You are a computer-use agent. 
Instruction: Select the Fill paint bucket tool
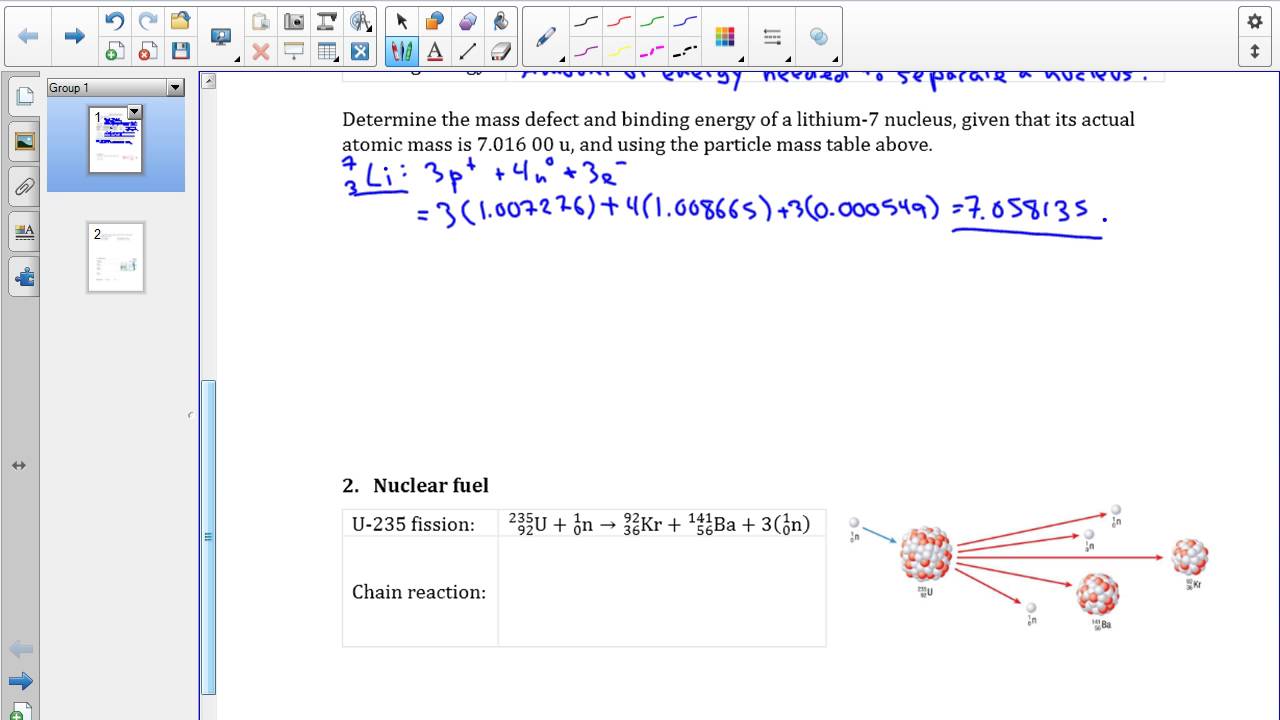point(500,21)
